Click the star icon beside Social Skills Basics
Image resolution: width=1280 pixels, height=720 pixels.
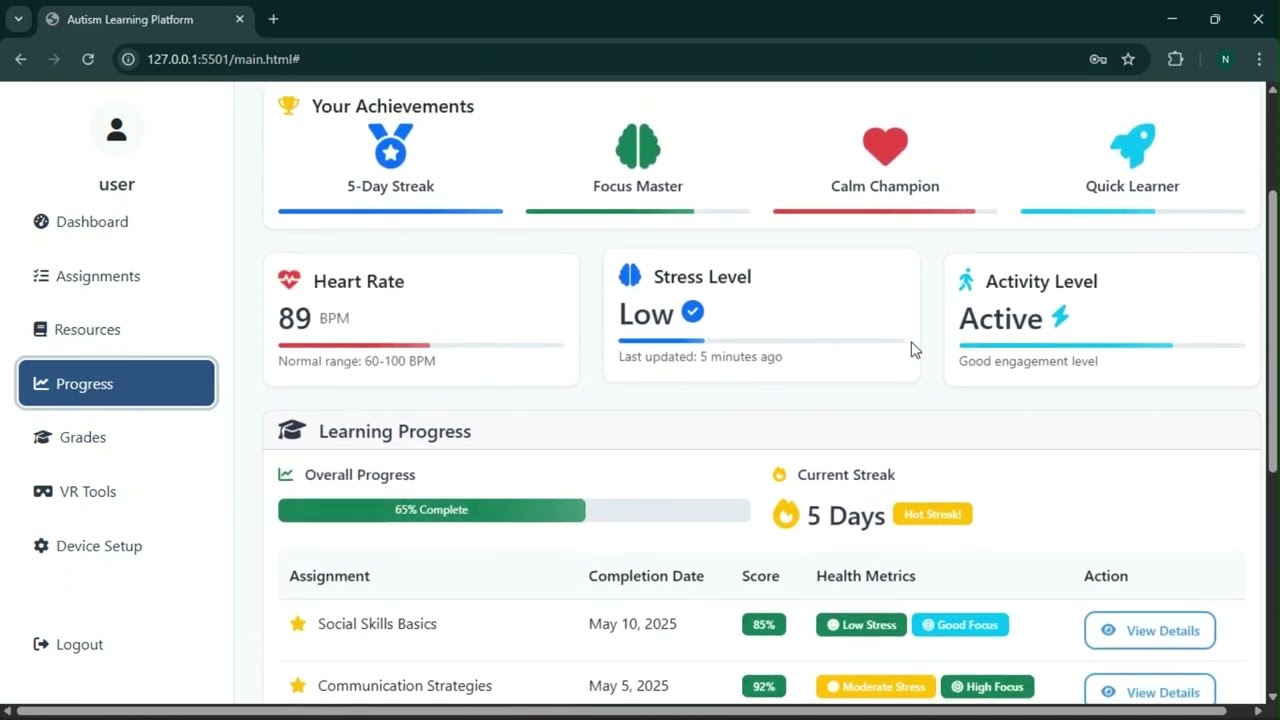298,624
